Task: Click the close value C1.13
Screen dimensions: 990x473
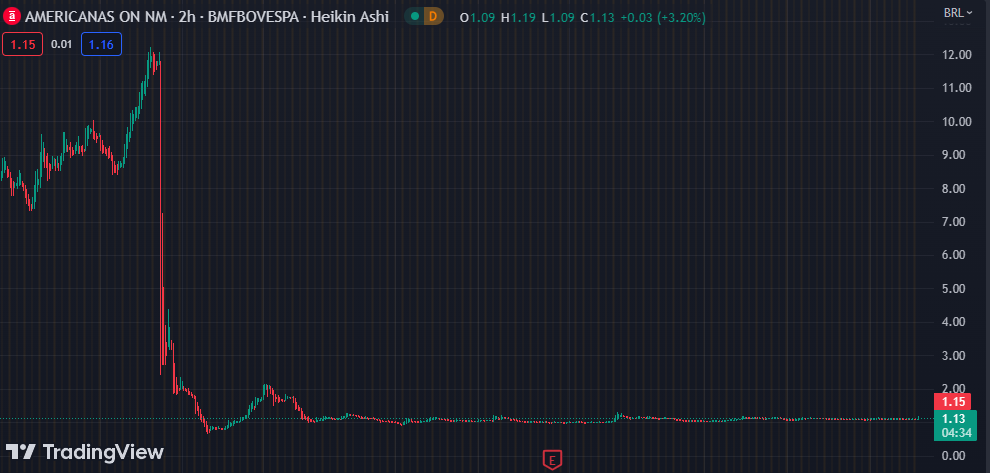Action: click(x=597, y=18)
